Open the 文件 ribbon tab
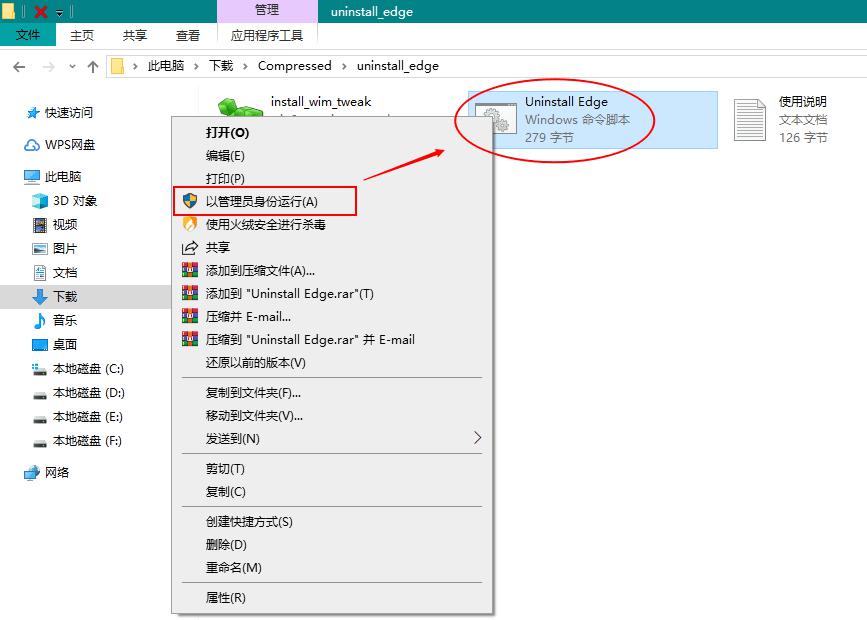867x620 pixels. pos(28,35)
